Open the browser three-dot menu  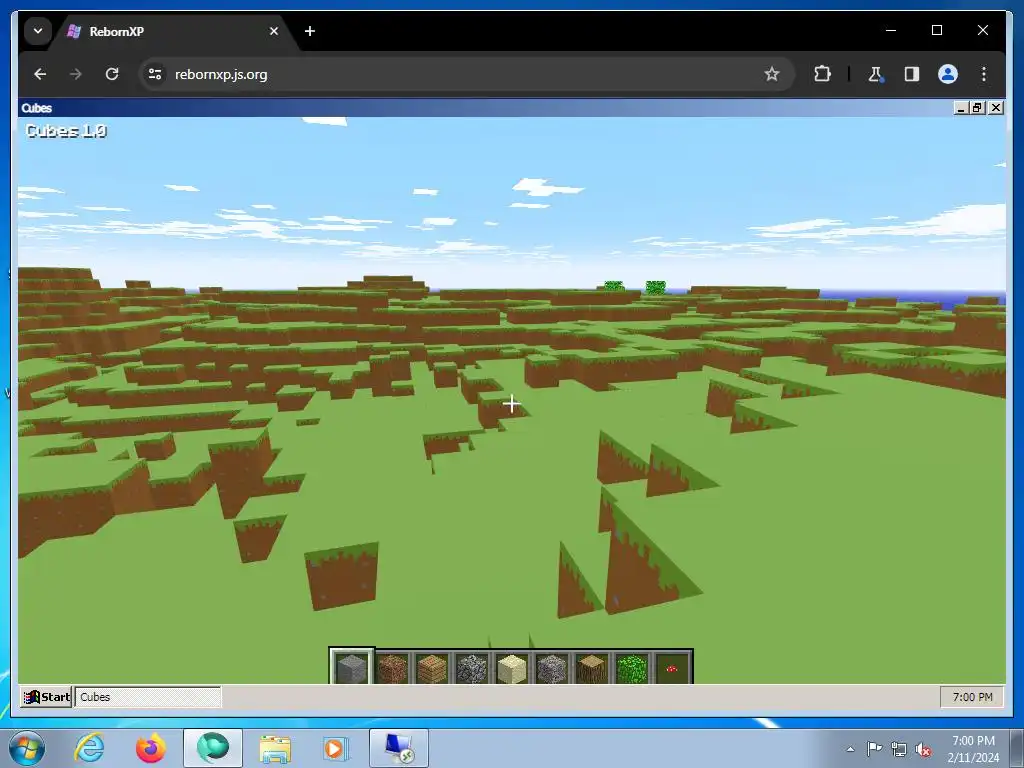(984, 74)
